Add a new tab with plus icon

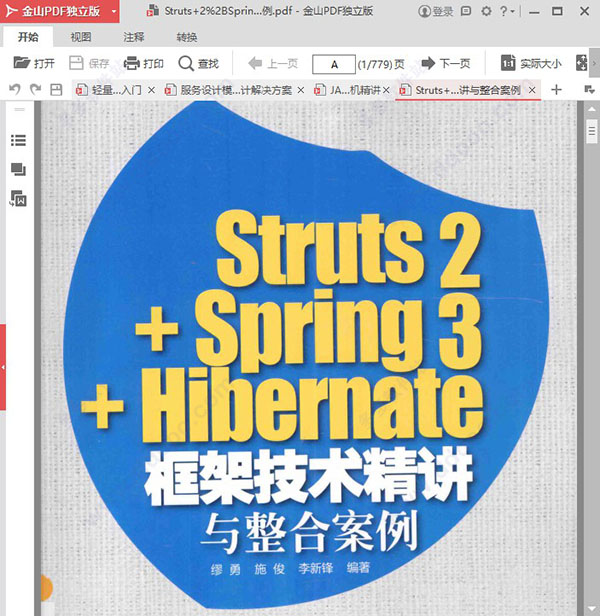pos(556,90)
